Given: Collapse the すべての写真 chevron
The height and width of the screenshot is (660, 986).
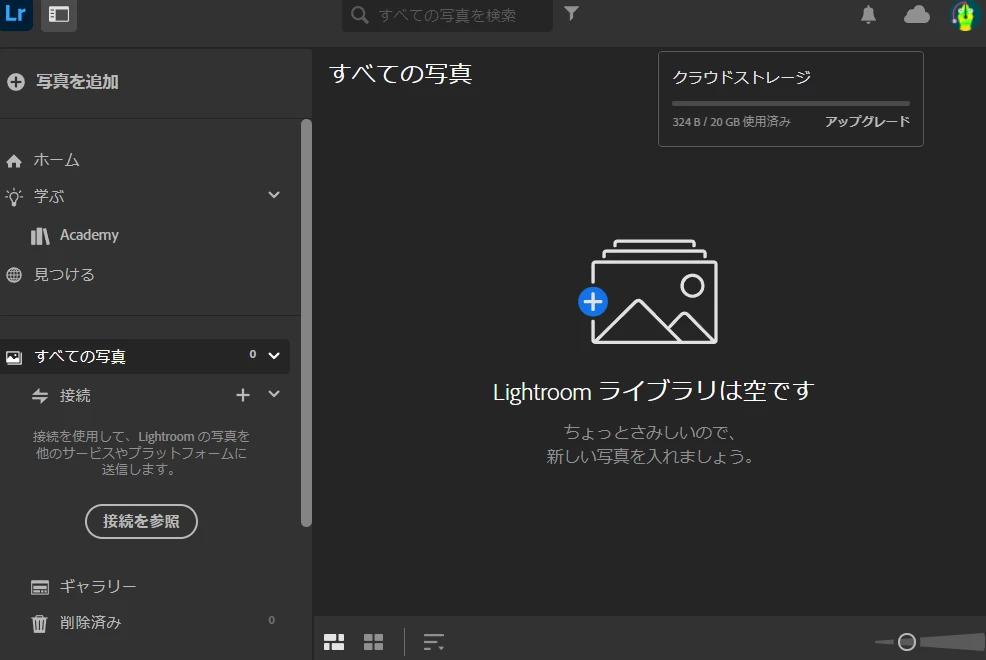Looking at the screenshot, I should point(274,356).
